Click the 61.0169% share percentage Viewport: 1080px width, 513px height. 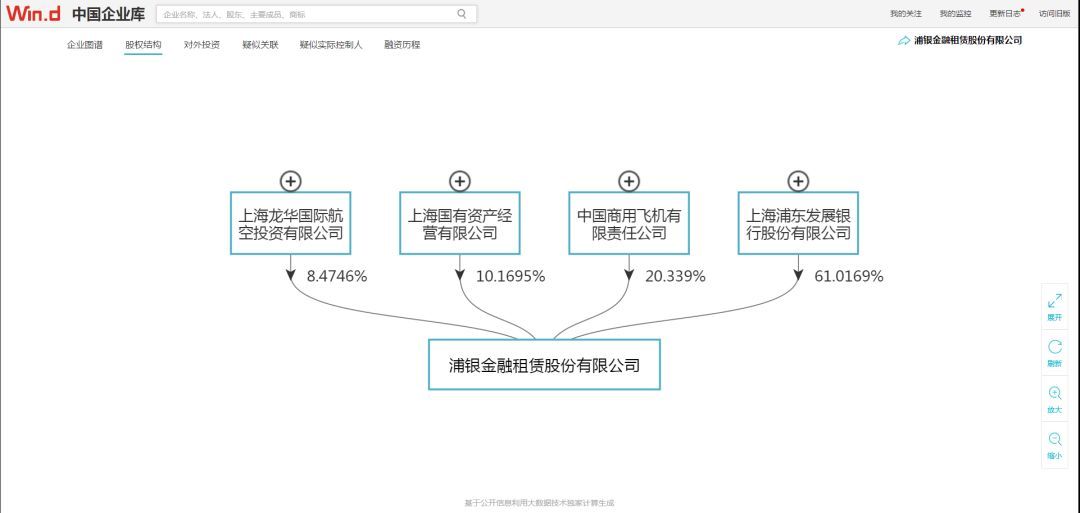(849, 277)
